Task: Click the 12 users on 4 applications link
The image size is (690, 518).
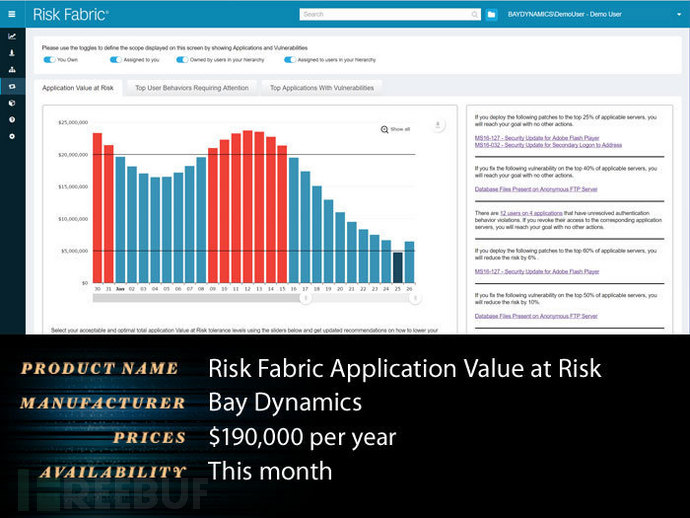Action: click(x=531, y=213)
